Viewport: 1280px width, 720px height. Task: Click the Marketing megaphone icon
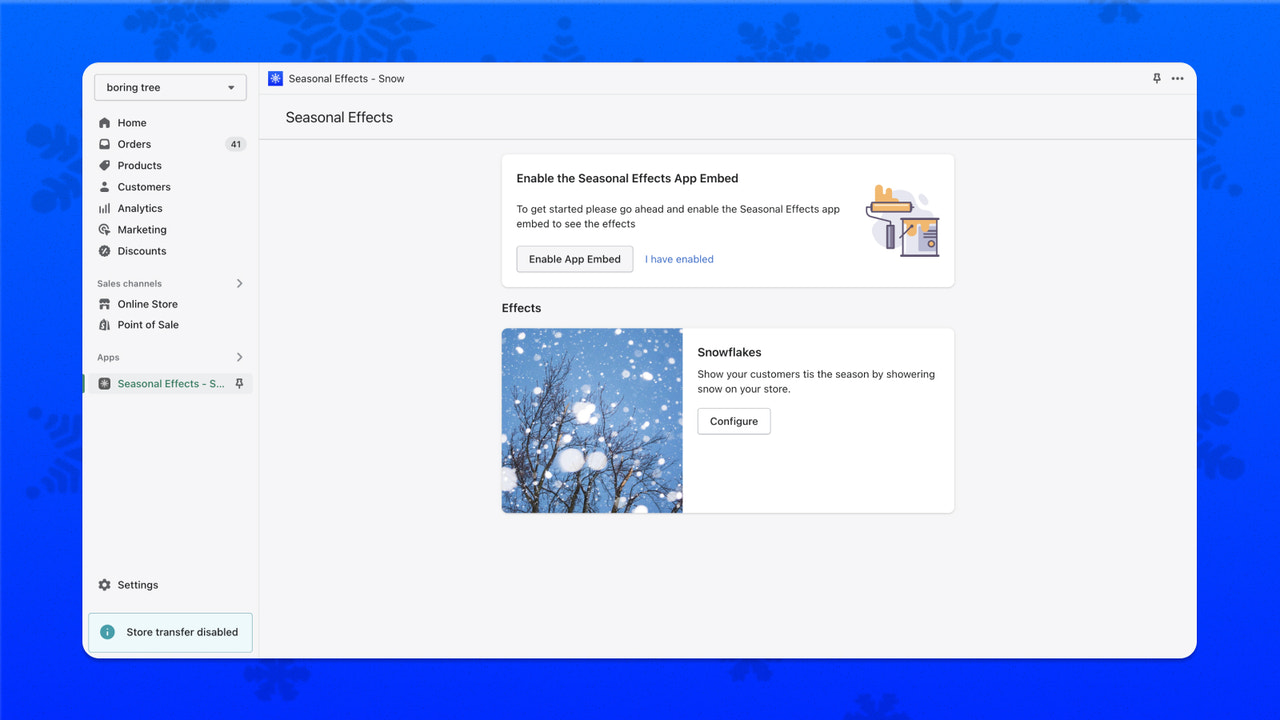coord(105,229)
